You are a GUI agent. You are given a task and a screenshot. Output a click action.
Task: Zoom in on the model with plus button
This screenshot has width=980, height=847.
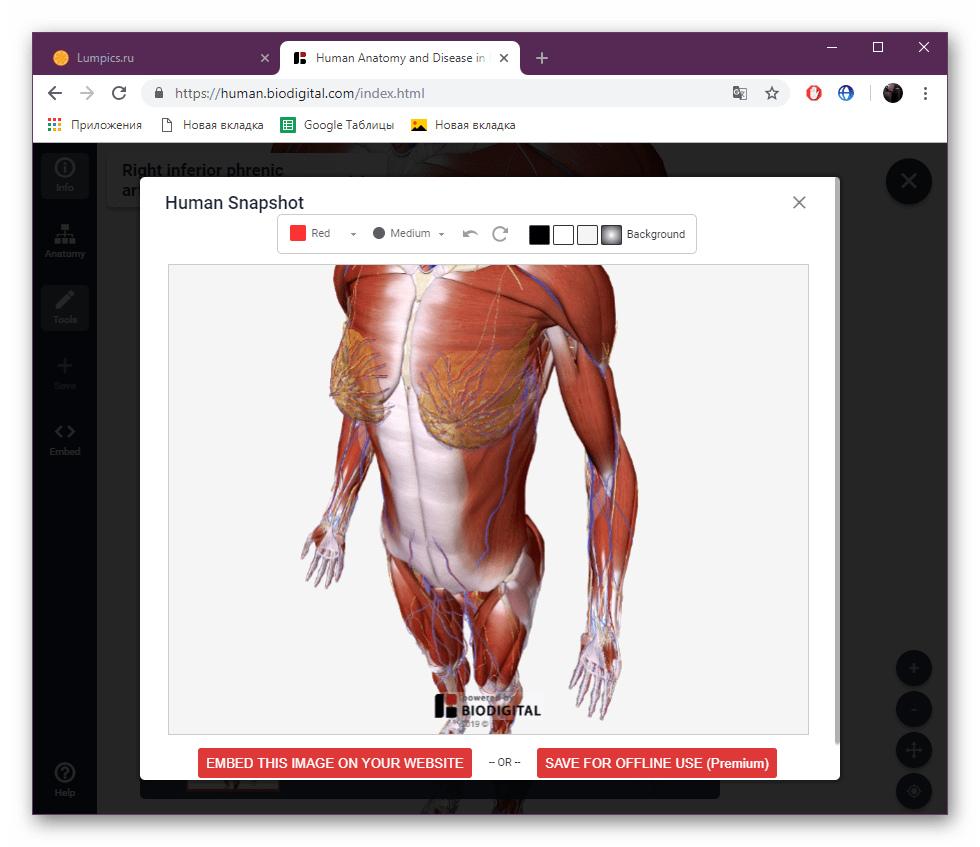(x=913, y=667)
